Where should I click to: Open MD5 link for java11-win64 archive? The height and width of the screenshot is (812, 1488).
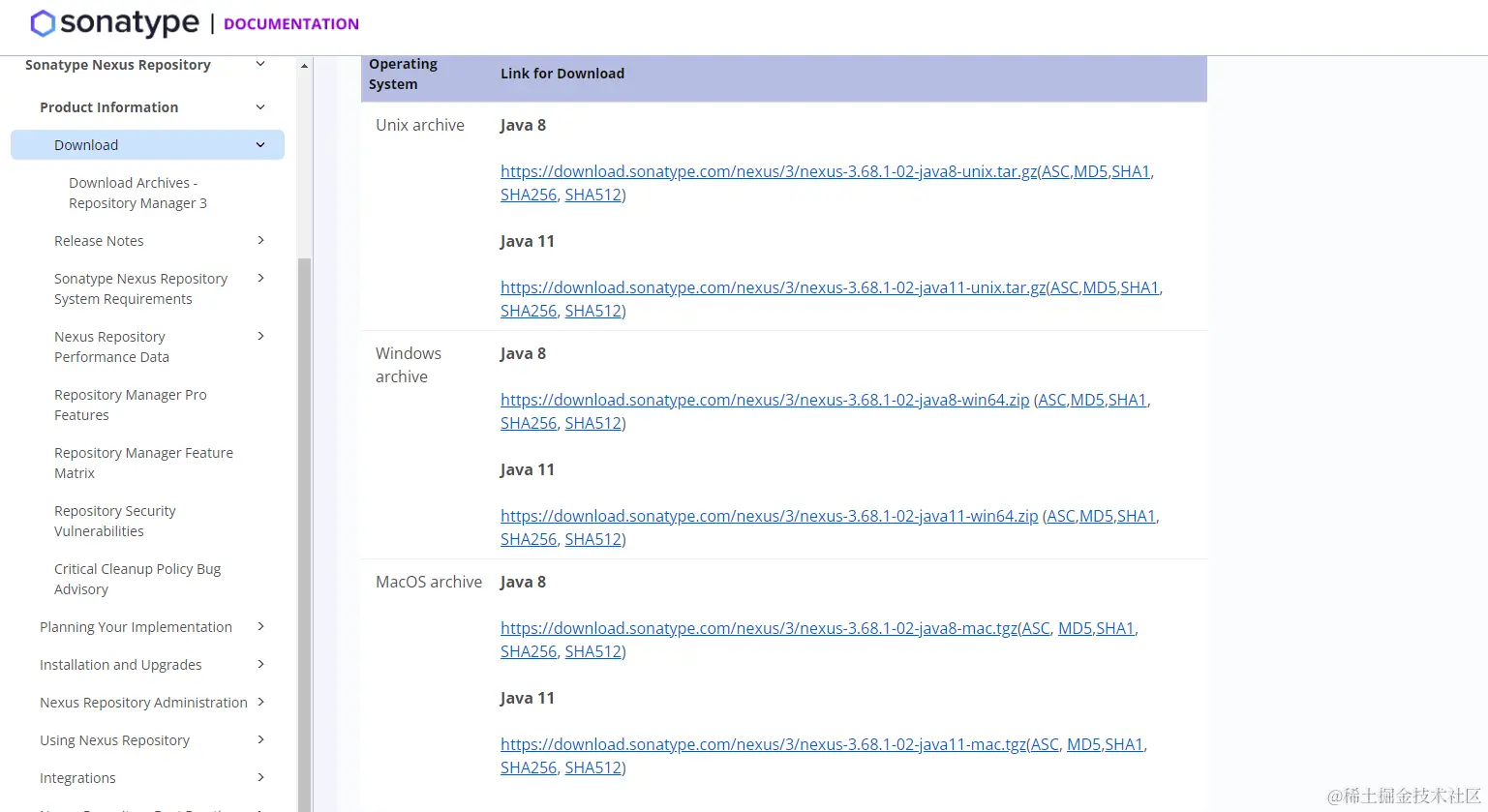[1096, 516]
